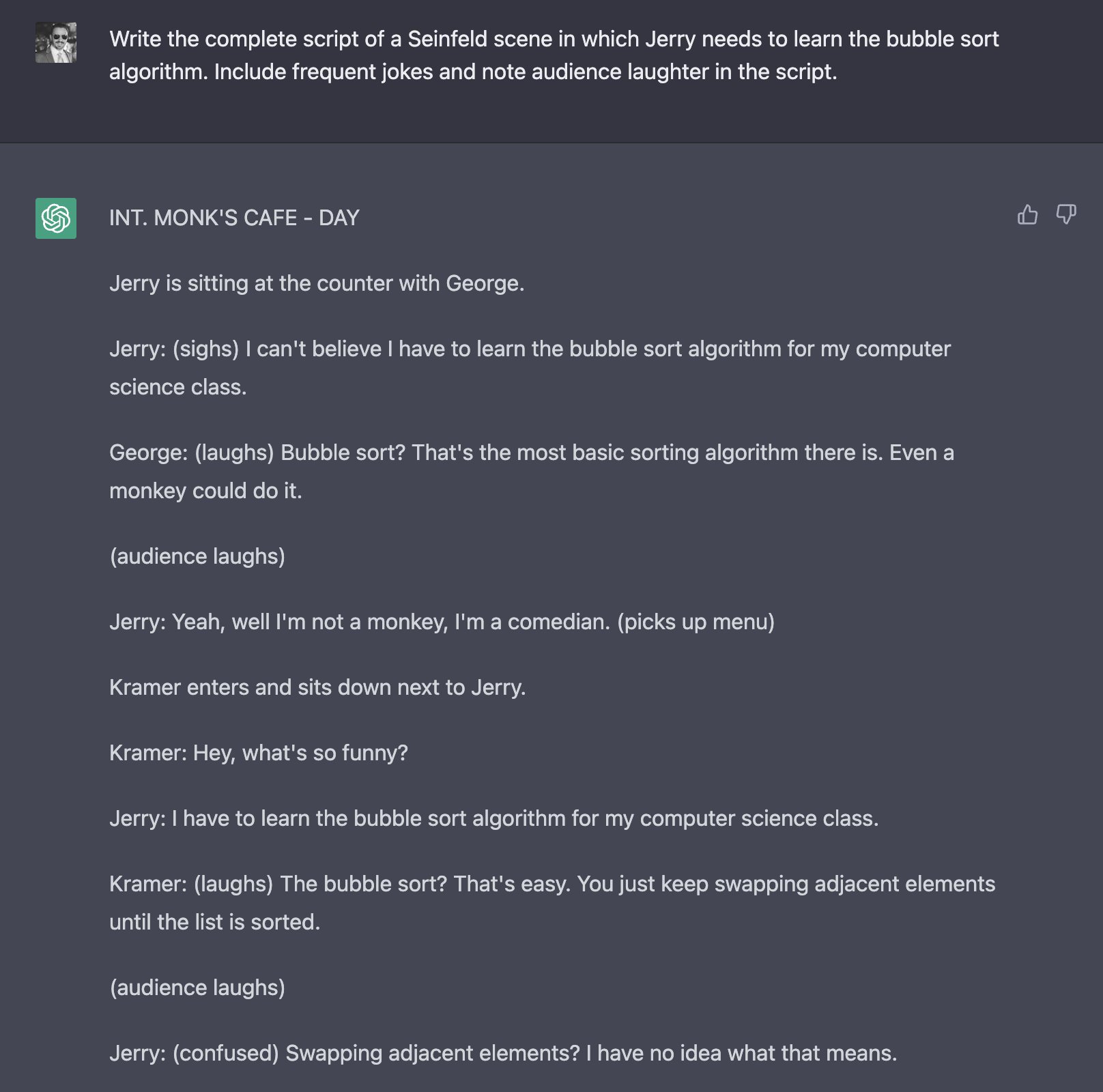Select the line where Kramer enters
The image size is (1103, 1092).
317,687
